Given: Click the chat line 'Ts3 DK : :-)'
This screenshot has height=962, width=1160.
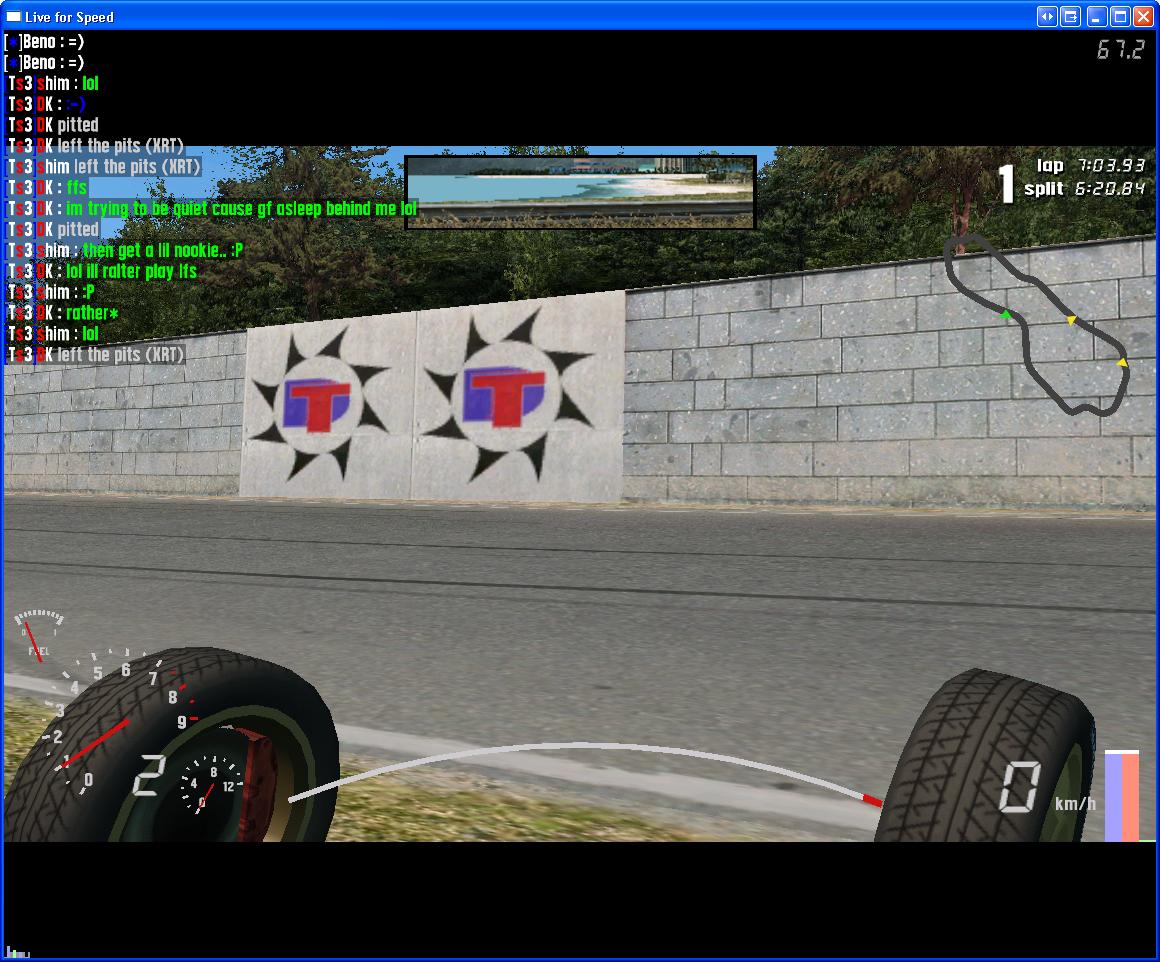Looking at the screenshot, I should click(x=47, y=104).
